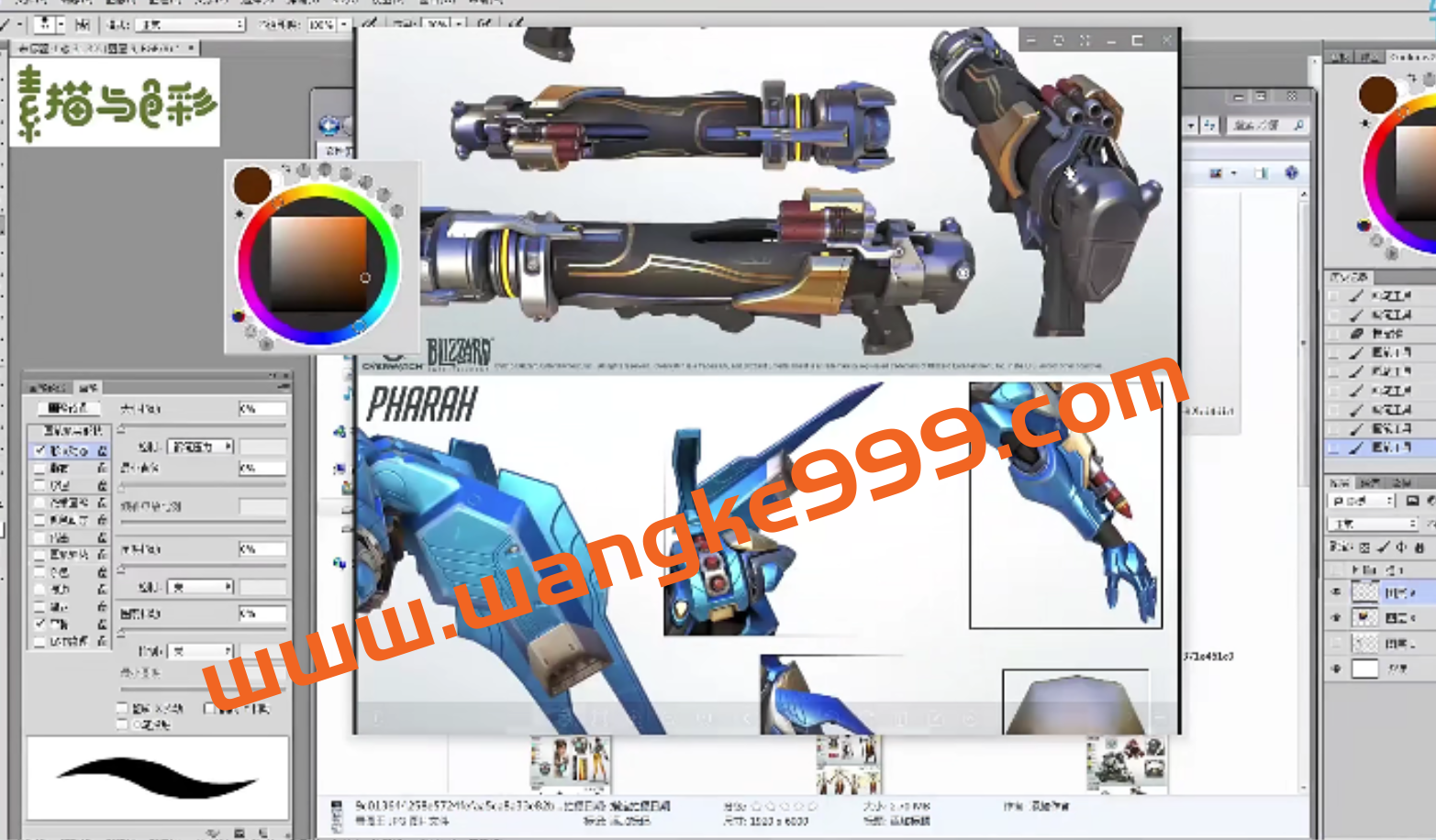1436x840 pixels.
Task: Close the document tab with X
Action: [191, 48]
